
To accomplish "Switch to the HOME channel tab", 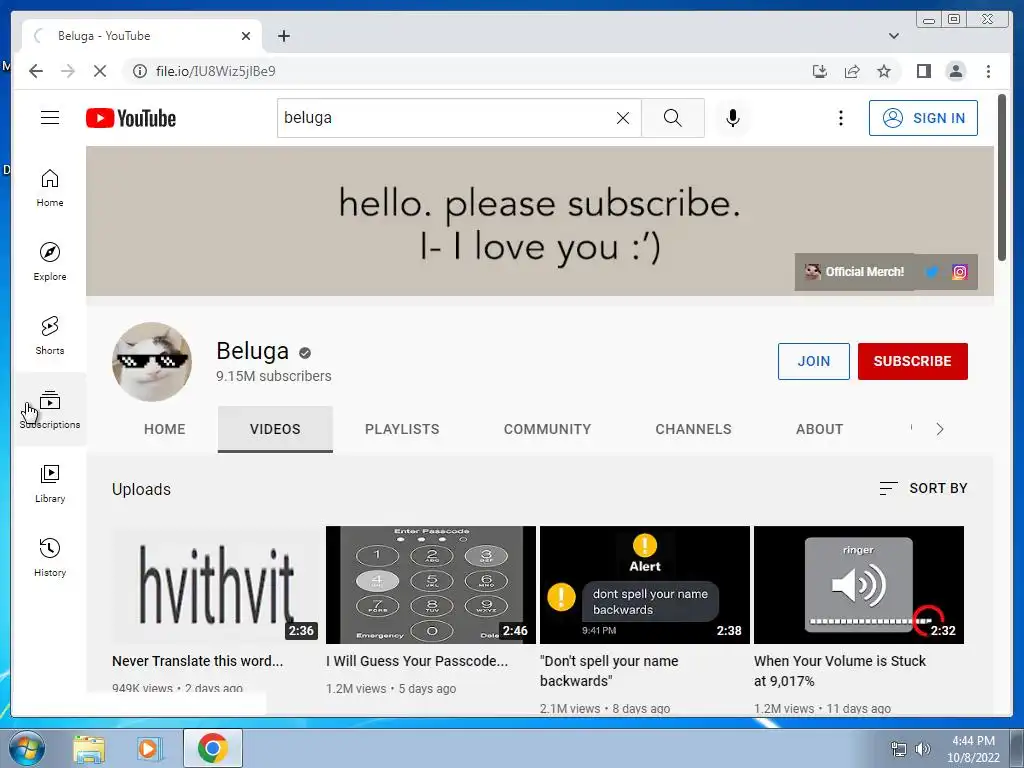I will (x=165, y=429).
